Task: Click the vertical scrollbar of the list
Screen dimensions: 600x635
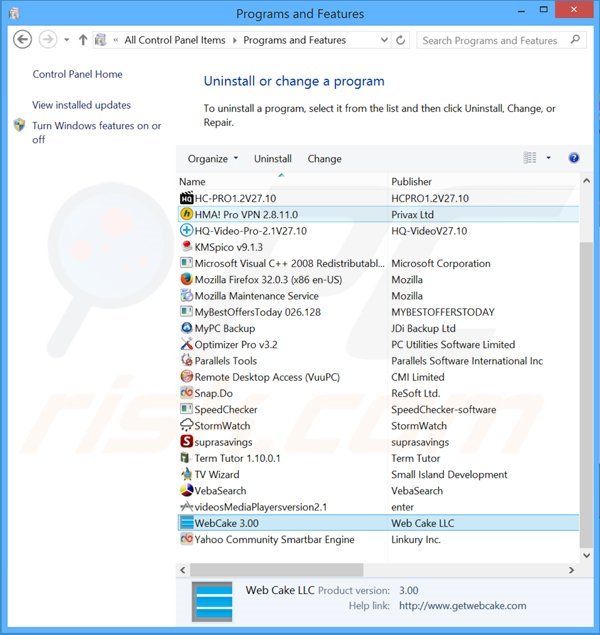Action: (585, 400)
